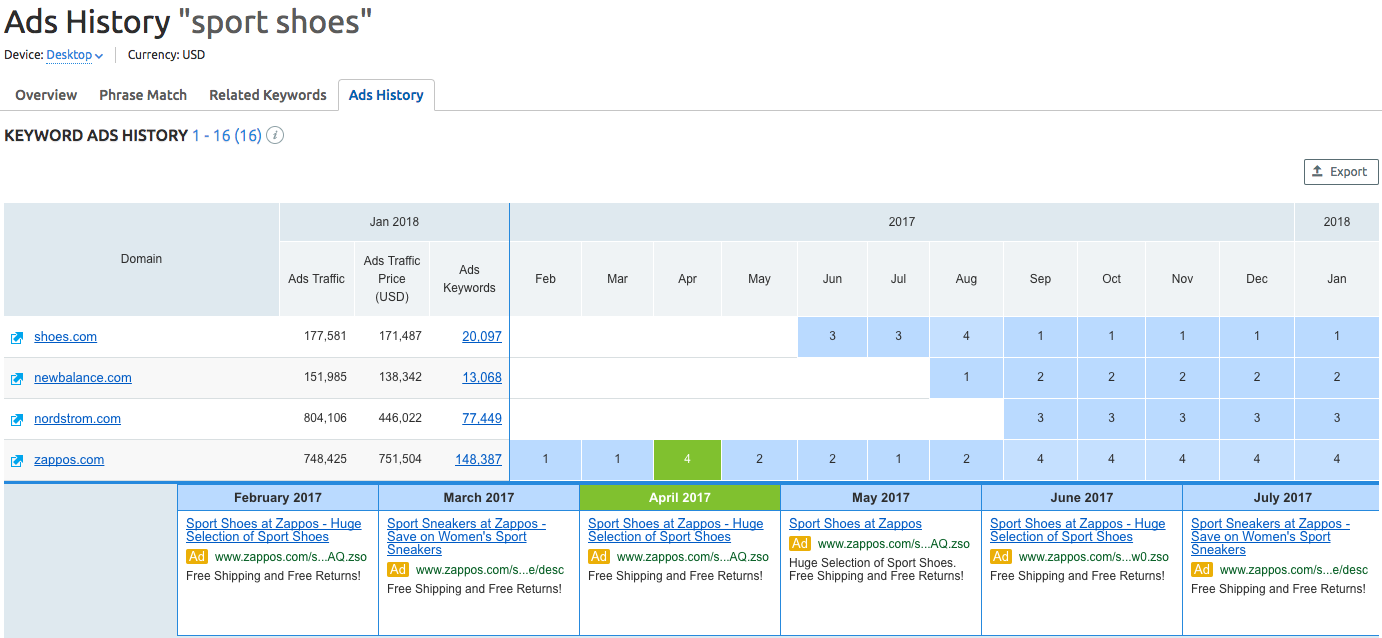The height and width of the screenshot is (638, 1382).
Task: Open the March 2017 Sport Sneakers ad headline
Action: pos(466,537)
